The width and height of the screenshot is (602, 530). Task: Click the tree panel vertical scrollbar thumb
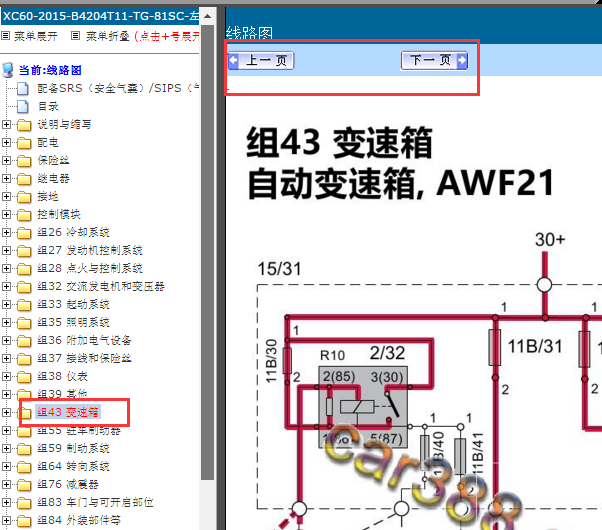(x=207, y=253)
